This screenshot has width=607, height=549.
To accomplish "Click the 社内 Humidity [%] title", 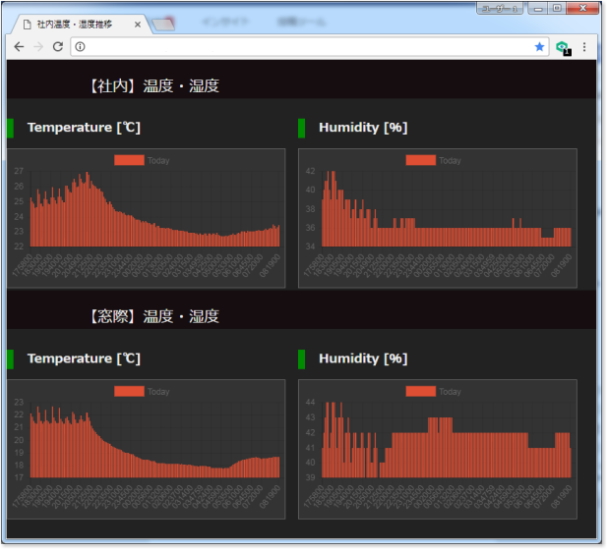I will (x=363, y=127).
